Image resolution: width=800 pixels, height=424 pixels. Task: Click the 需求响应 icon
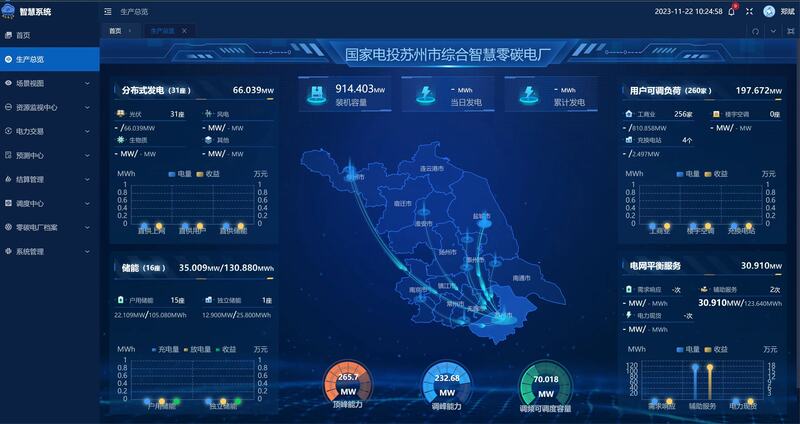[x=629, y=289]
